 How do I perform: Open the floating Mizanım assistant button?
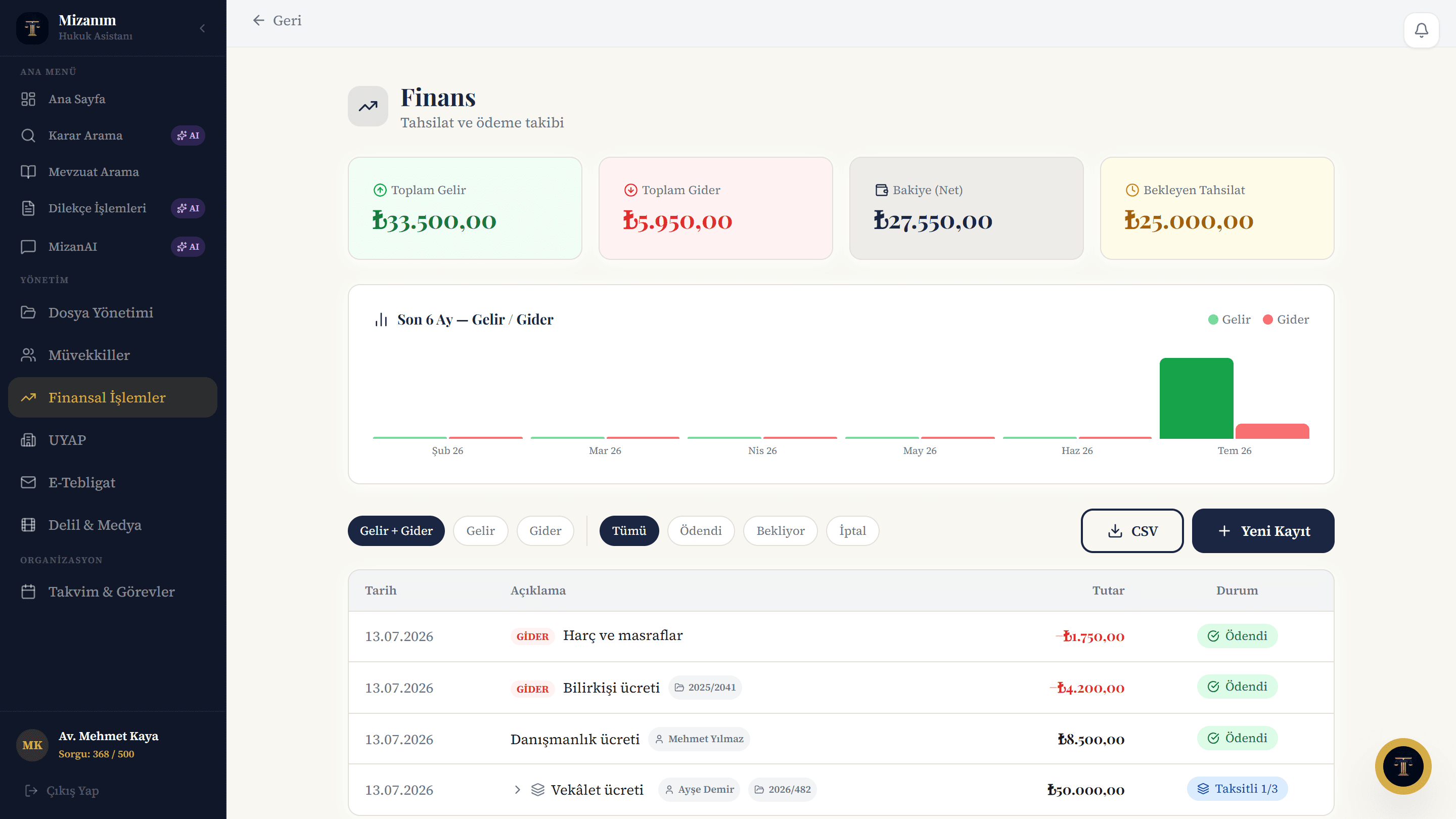coord(1403,766)
